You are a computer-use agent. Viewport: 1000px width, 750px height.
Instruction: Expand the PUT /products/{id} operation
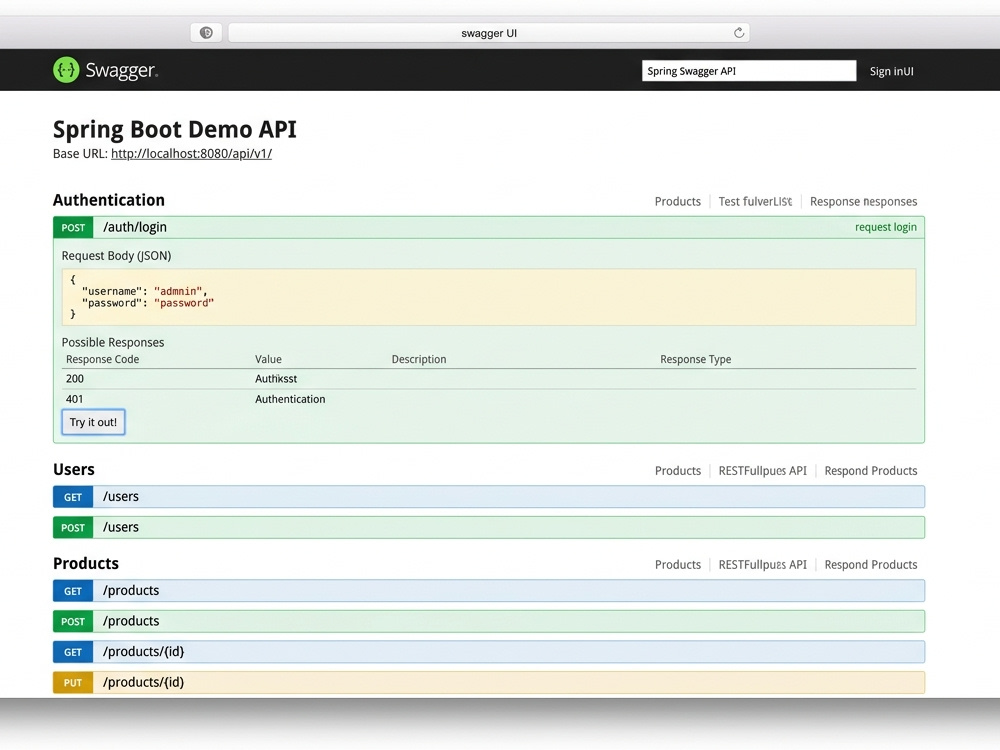coord(489,682)
